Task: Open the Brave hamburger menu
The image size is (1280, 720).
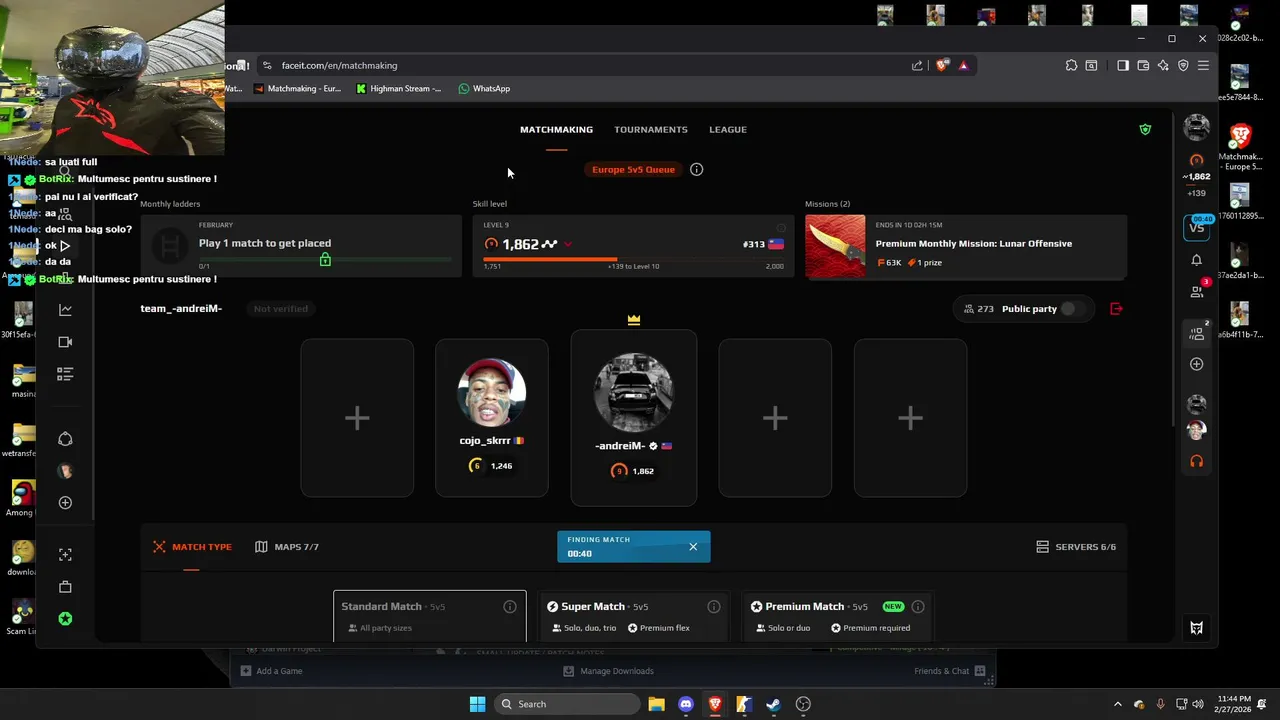Action: pyautogui.click(x=1203, y=65)
